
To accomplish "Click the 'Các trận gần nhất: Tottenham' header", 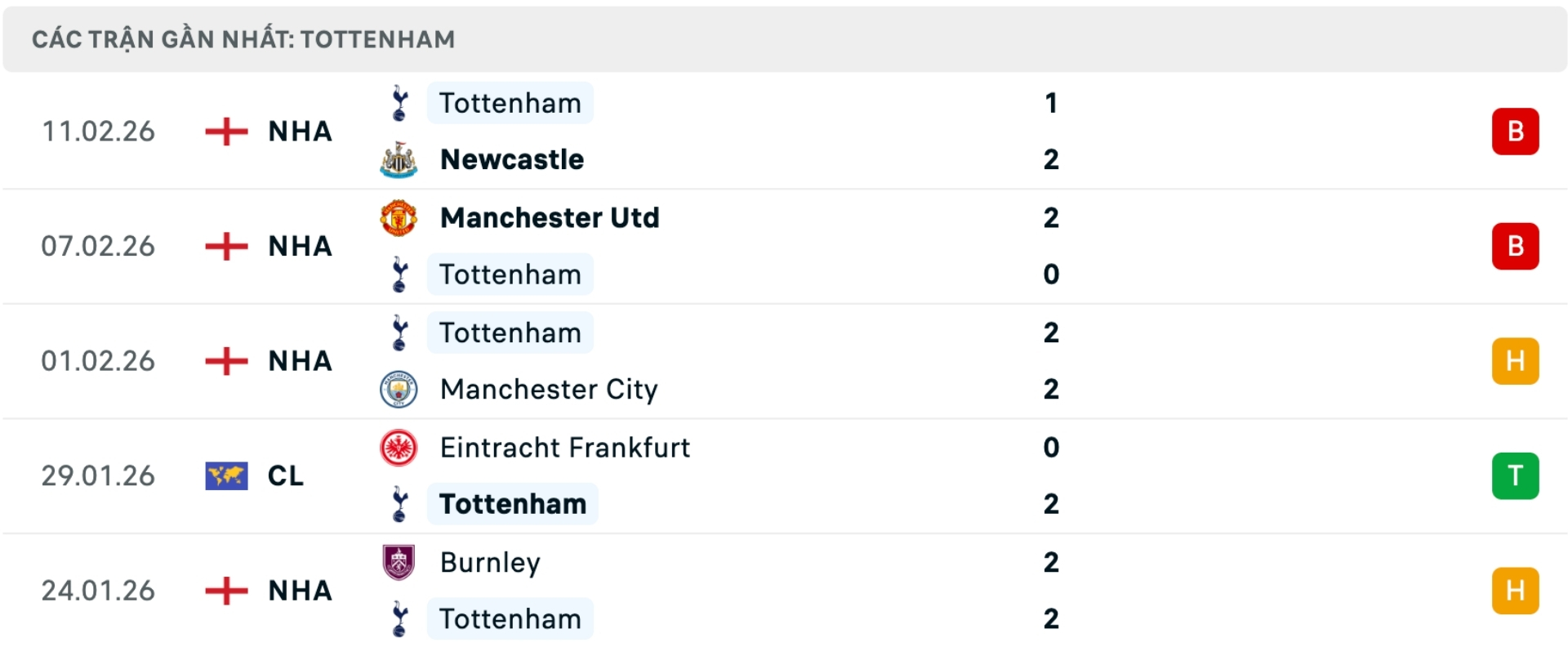I will (243, 39).
